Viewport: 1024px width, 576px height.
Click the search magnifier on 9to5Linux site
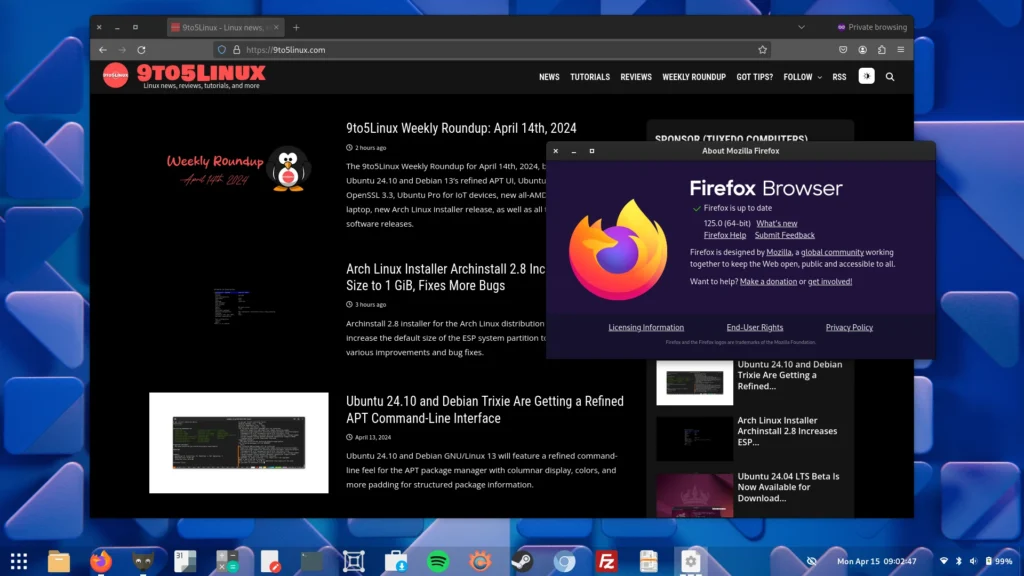pyautogui.click(x=889, y=77)
